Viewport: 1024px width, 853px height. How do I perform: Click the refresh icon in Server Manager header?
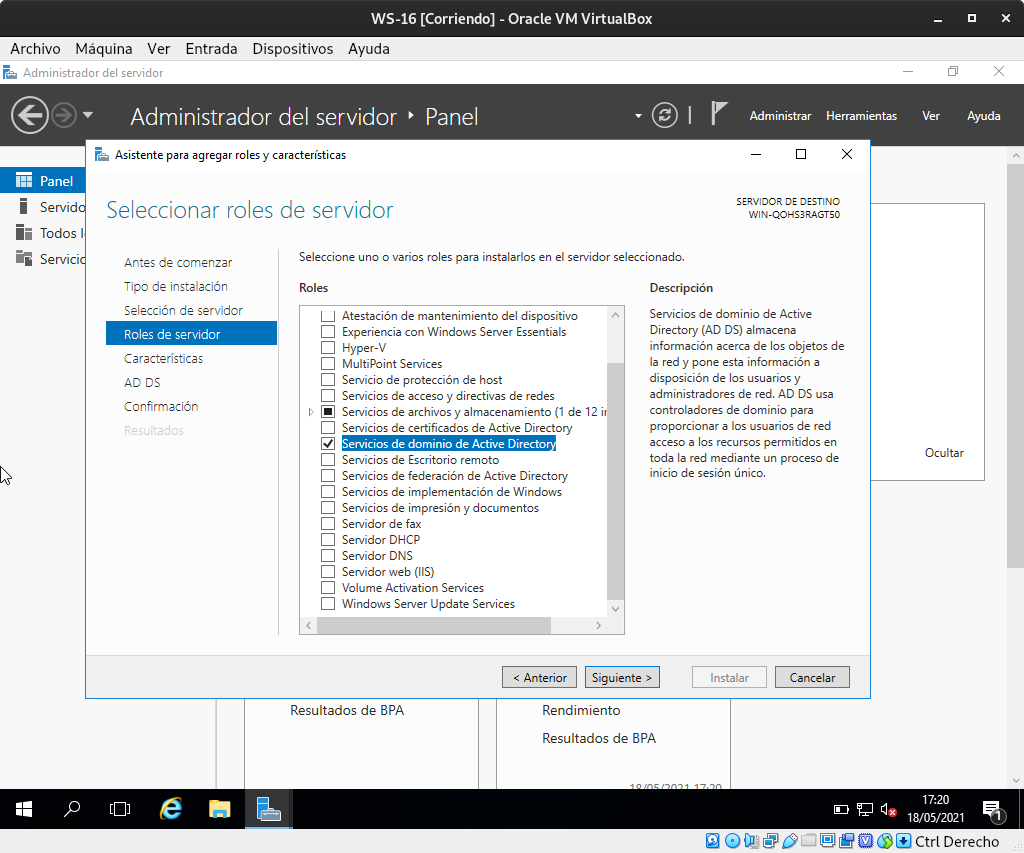[665, 116]
